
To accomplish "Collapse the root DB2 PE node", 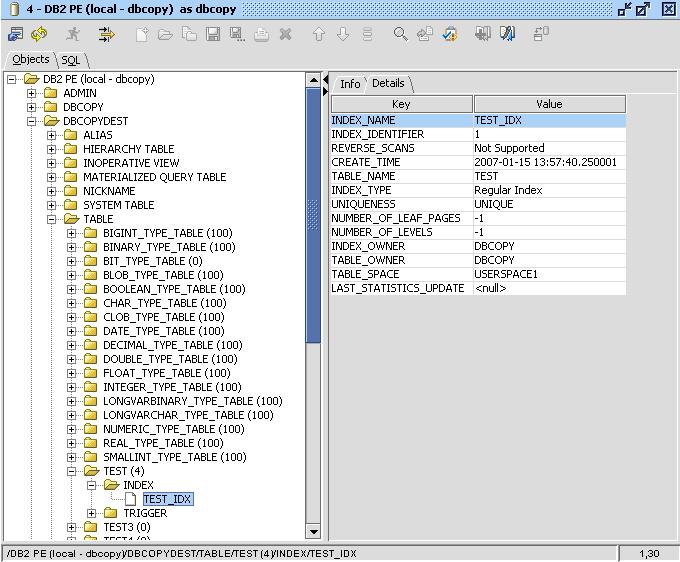I will 11,79.
